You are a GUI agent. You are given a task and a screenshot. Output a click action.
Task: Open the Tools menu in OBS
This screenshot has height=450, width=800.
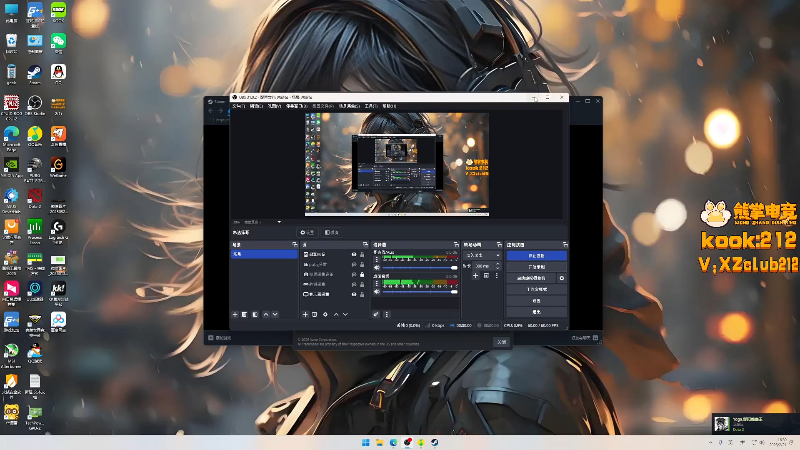pyautogui.click(x=371, y=106)
